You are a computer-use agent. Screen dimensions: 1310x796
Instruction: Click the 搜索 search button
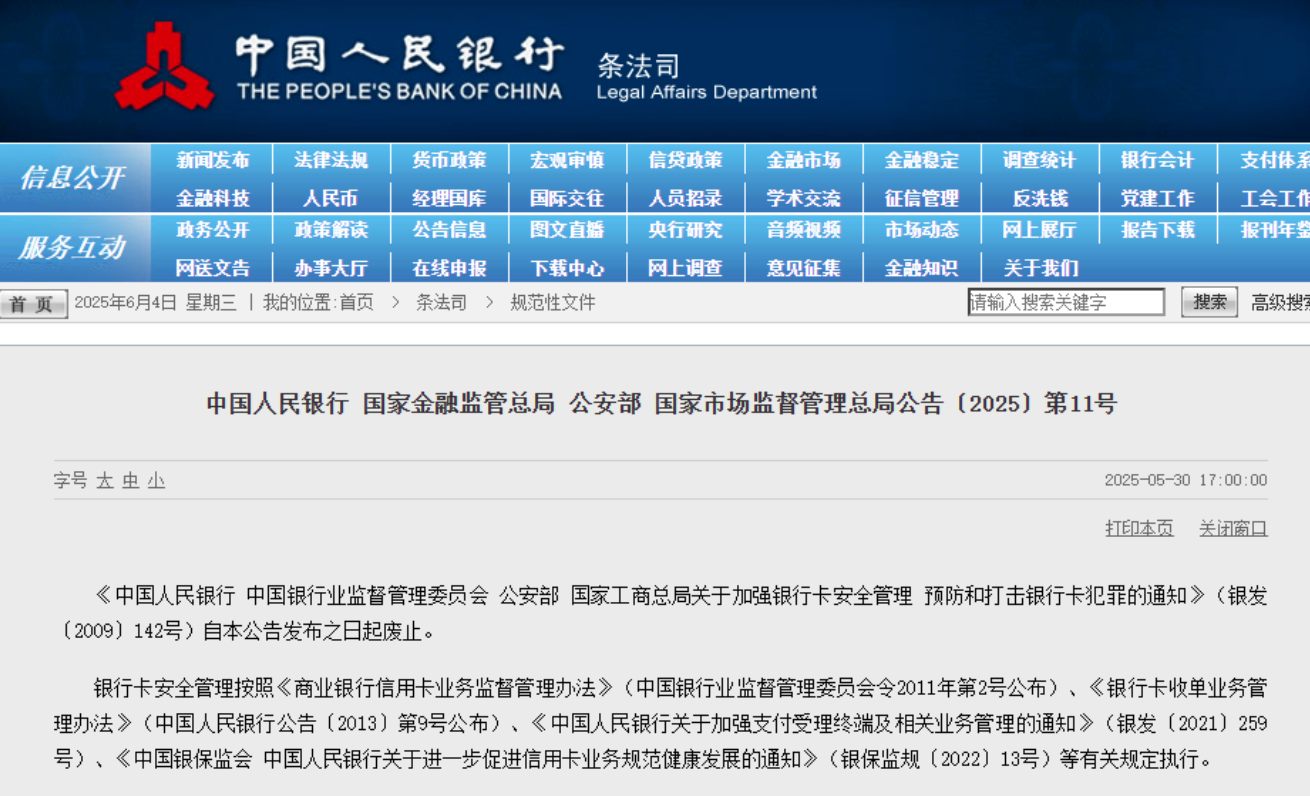click(1209, 302)
